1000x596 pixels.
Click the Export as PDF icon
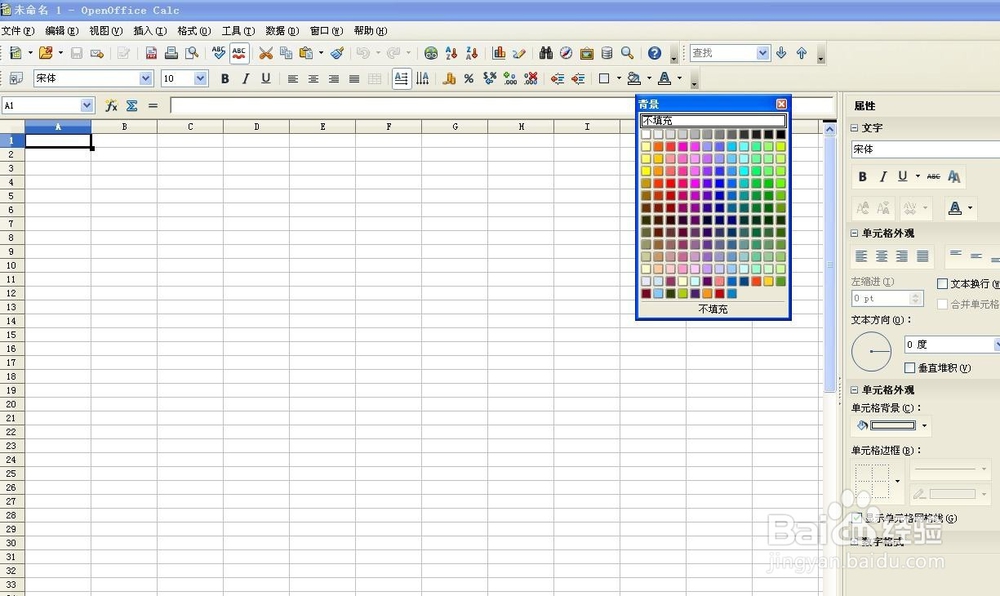tap(151, 54)
